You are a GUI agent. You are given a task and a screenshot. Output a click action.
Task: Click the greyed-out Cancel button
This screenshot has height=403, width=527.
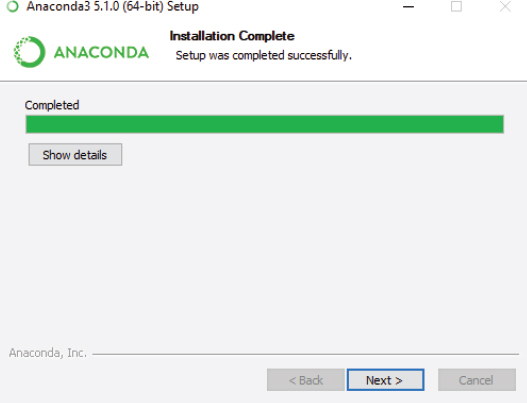click(x=477, y=380)
